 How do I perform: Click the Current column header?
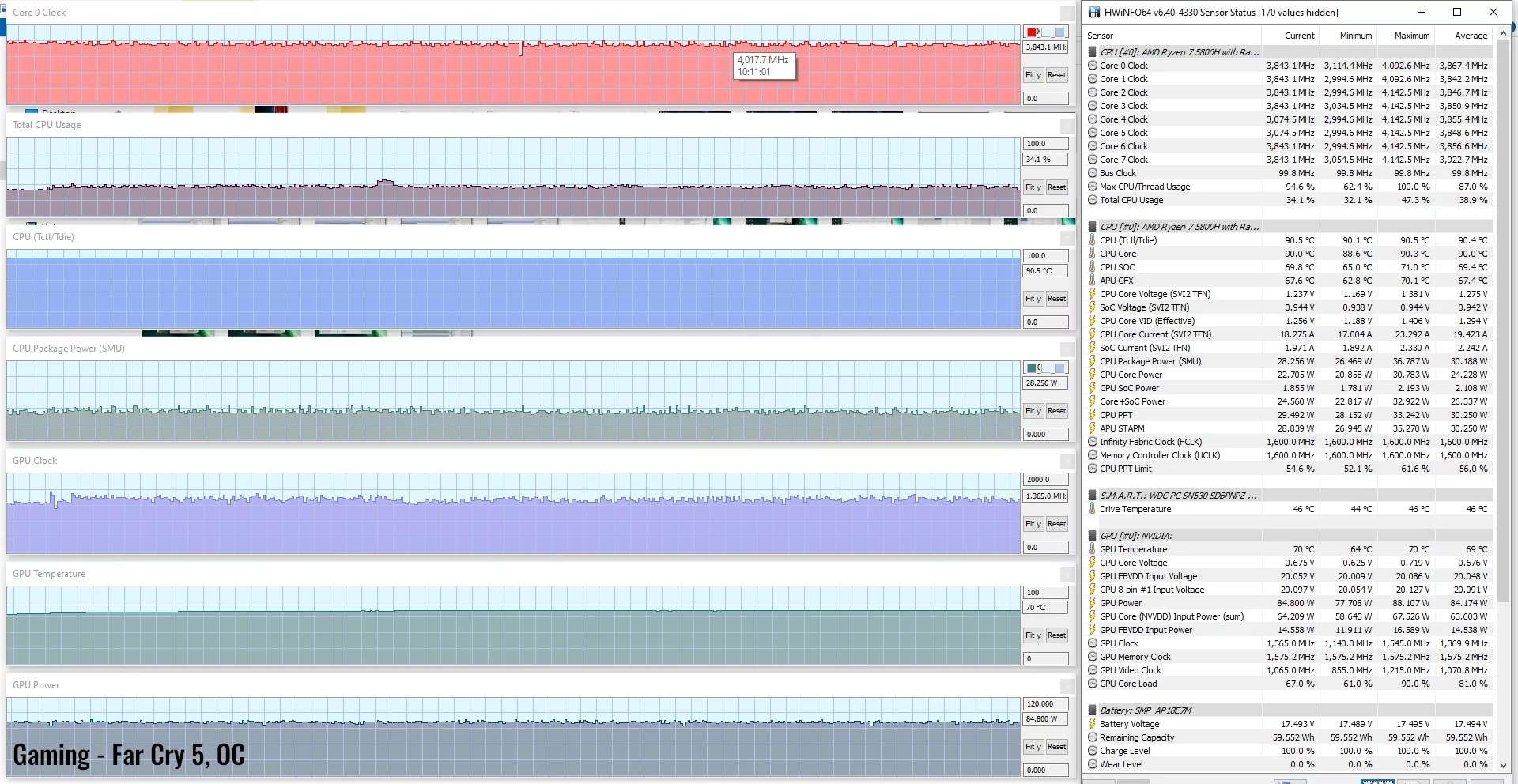[x=1299, y=36]
